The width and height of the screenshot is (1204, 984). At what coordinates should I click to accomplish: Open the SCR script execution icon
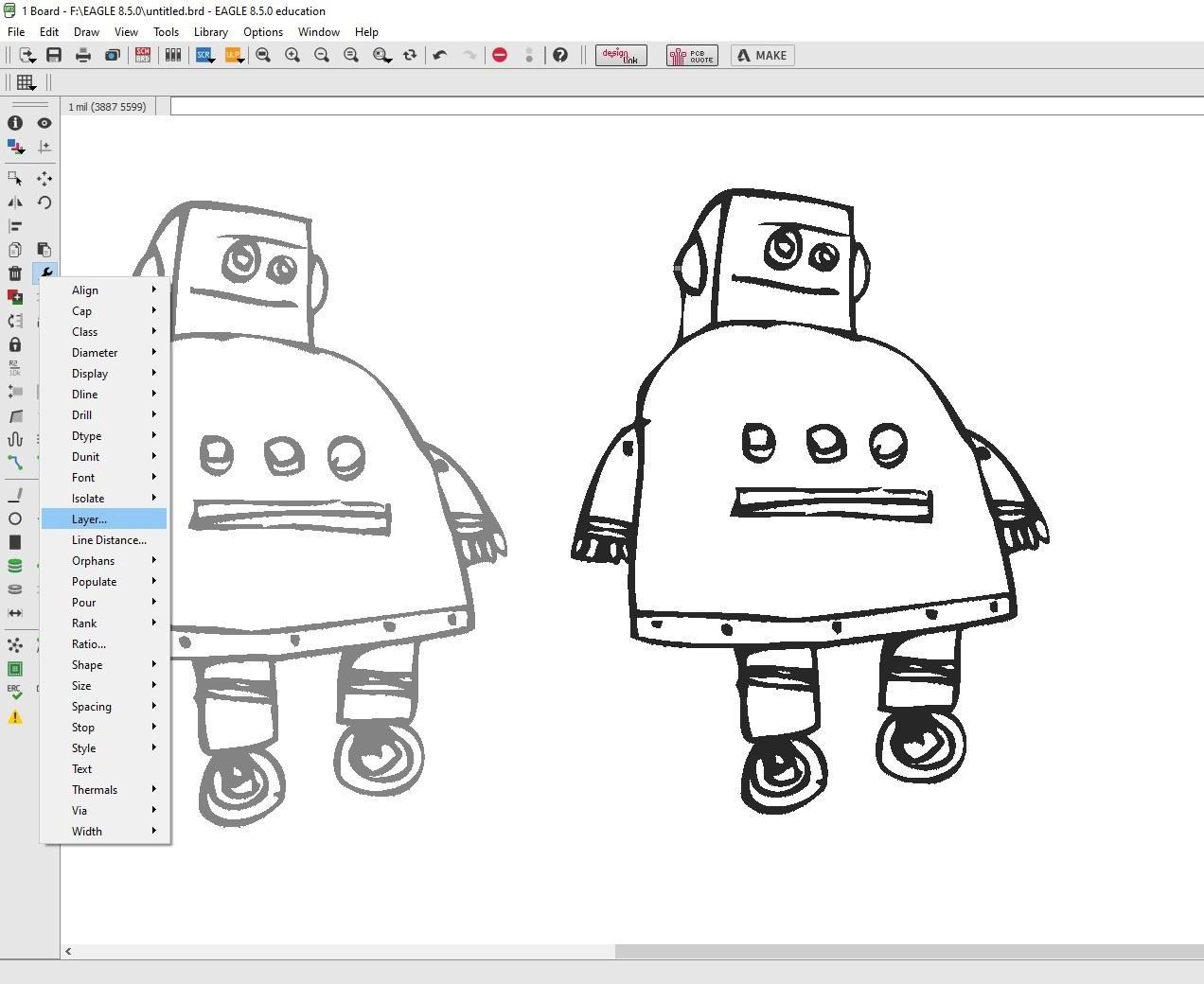204,55
